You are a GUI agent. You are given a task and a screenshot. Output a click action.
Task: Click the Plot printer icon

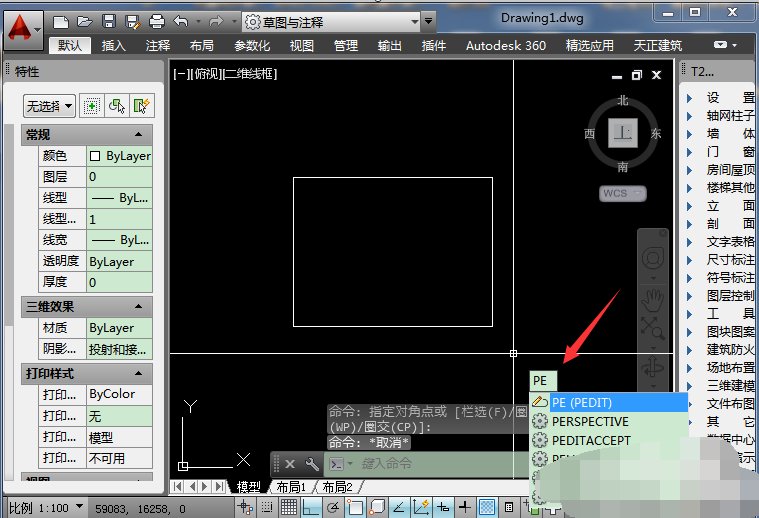(x=156, y=21)
